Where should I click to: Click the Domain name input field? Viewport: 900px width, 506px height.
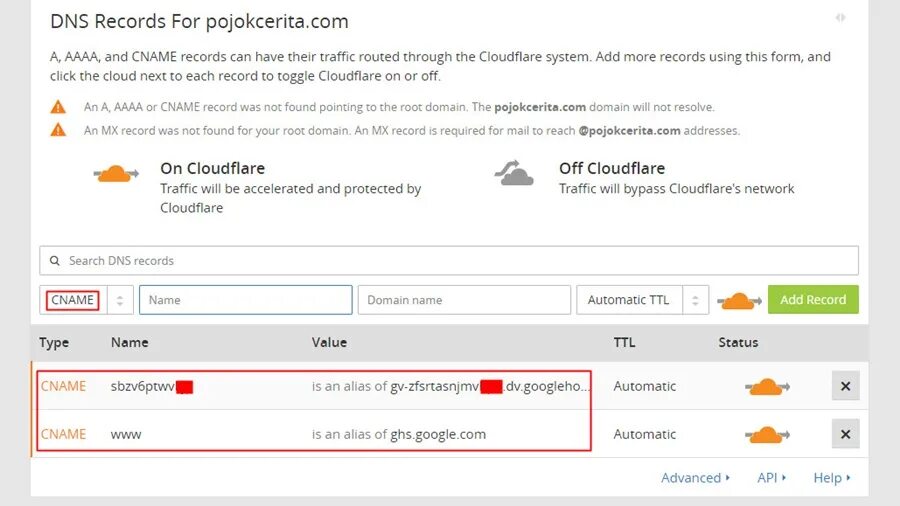point(464,300)
